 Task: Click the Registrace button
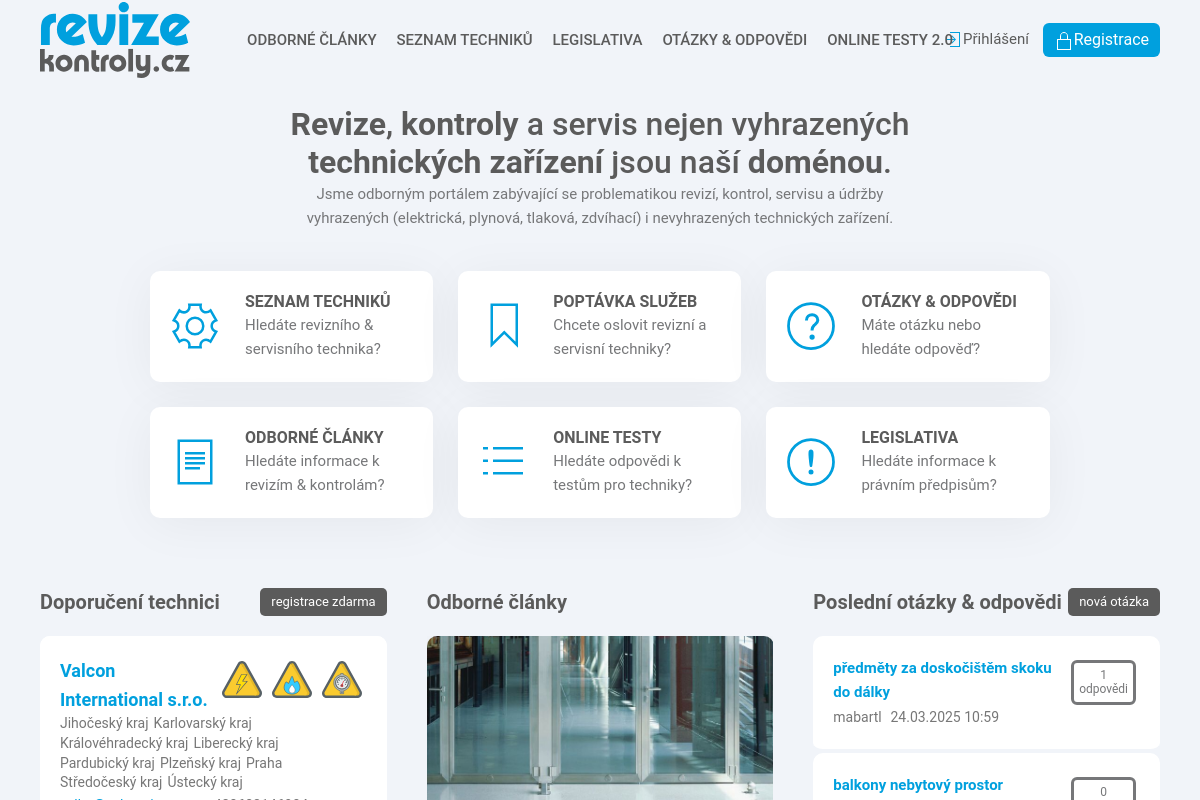1101,40
